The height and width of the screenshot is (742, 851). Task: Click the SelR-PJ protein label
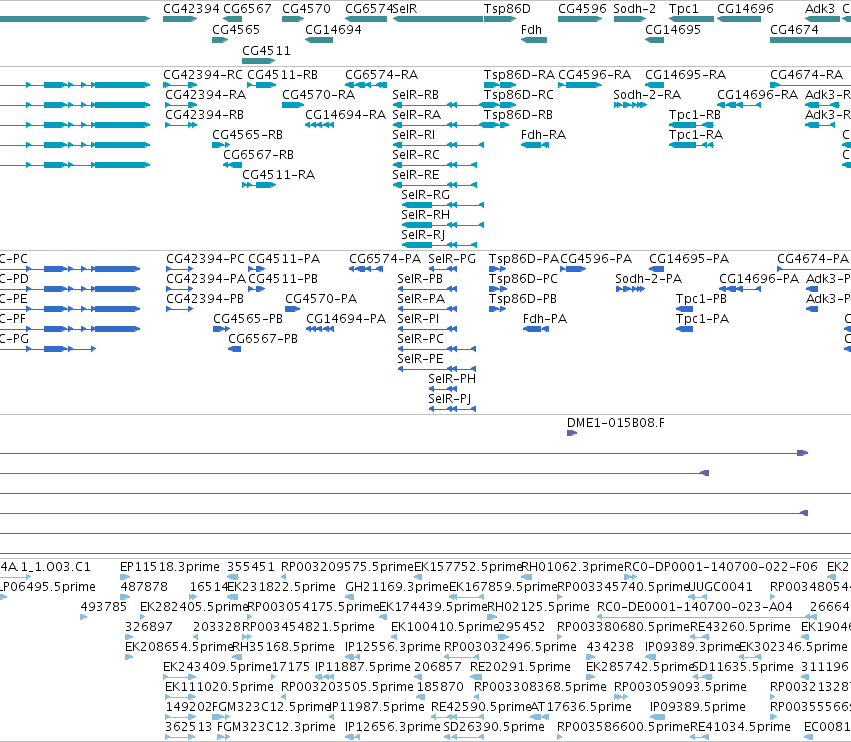pyautogui.click(x=450, y=398)
